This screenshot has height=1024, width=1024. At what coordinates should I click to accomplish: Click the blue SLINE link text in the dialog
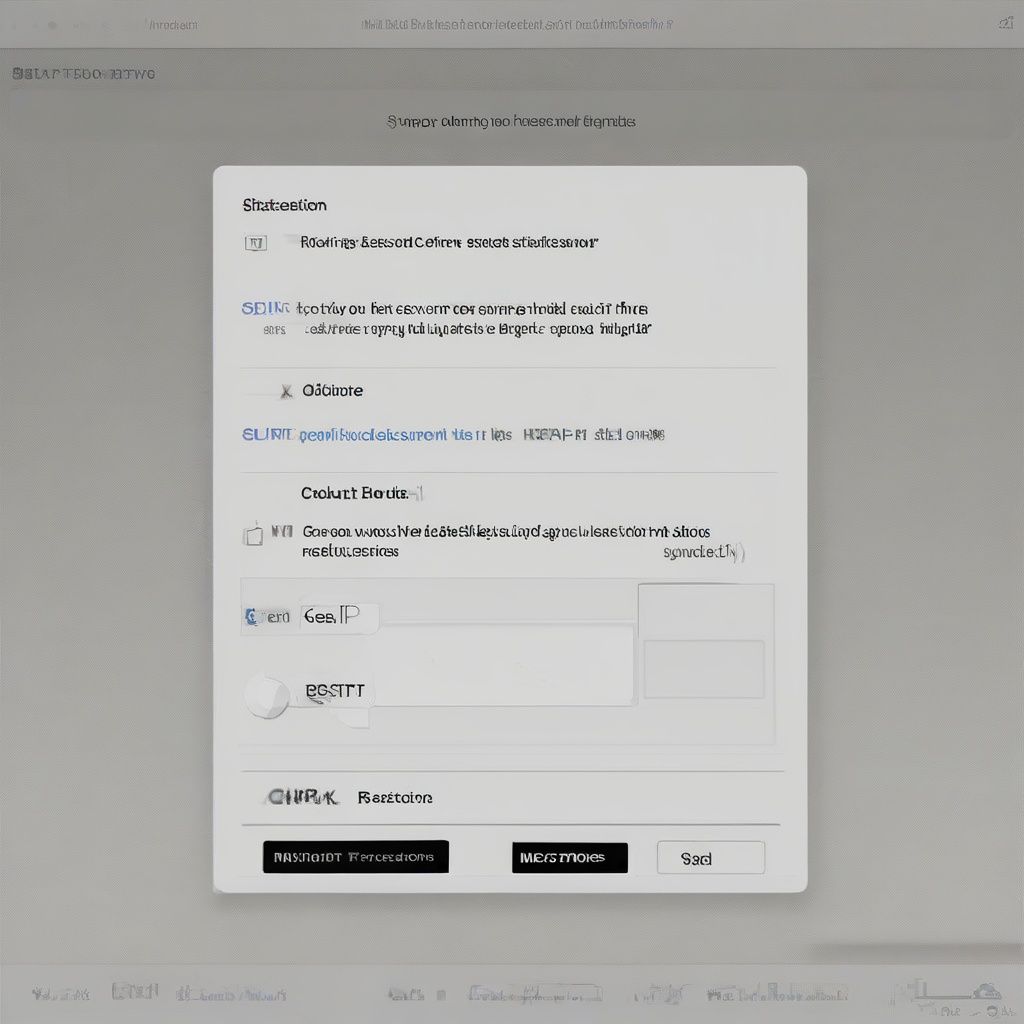267,435
